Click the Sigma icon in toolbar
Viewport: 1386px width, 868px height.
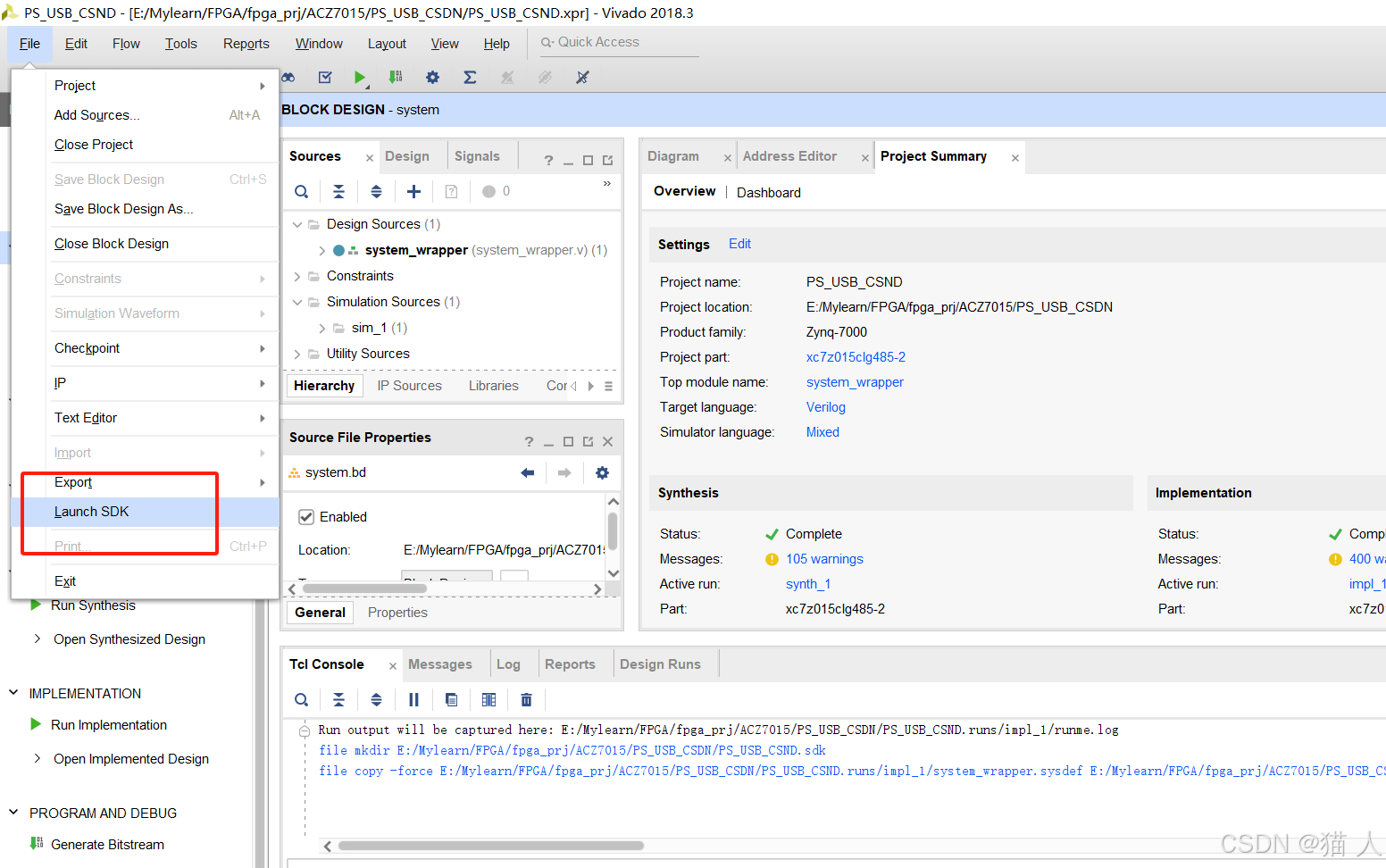point(470,78)
